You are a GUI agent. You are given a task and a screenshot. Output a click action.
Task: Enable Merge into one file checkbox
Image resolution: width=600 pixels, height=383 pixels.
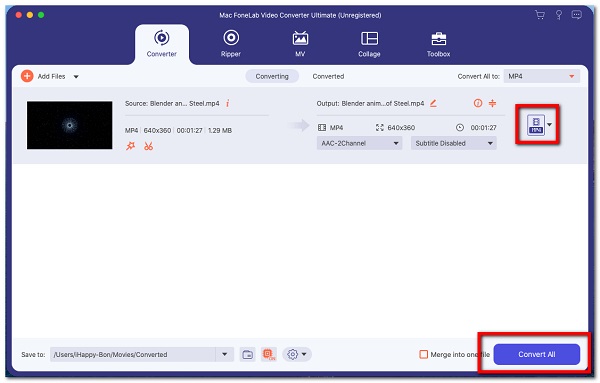pos(423,354)
